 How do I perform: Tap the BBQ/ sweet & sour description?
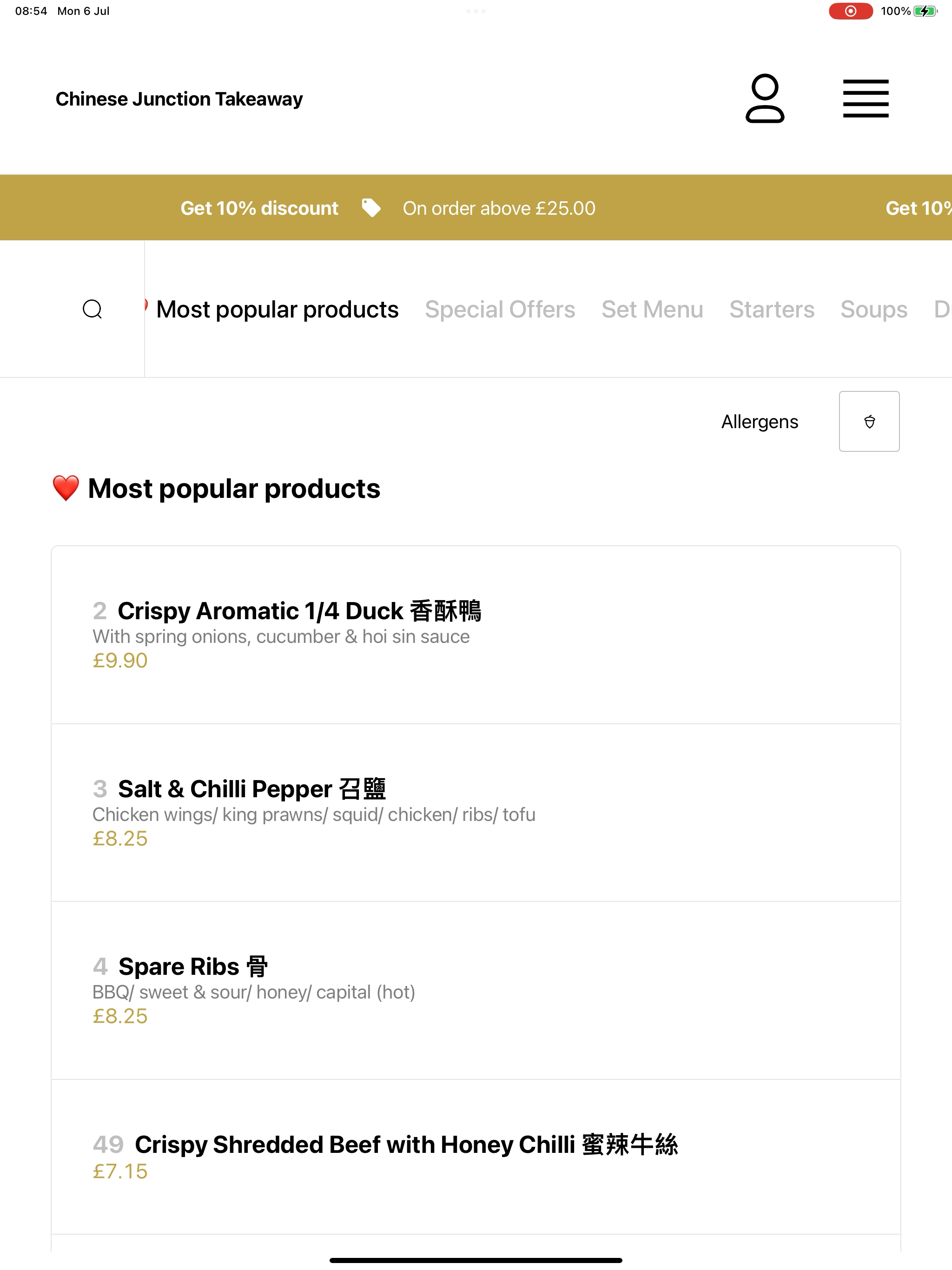(254, 992)
